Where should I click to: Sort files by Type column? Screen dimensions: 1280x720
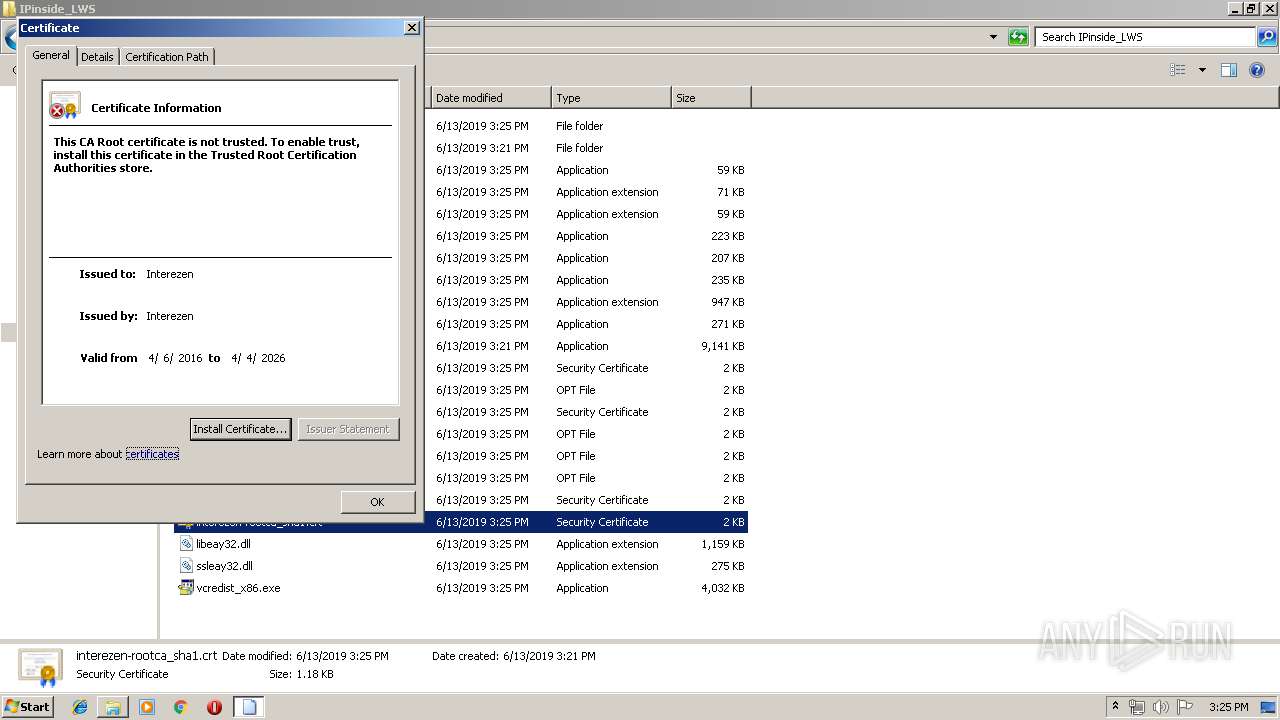pos(611,98)
